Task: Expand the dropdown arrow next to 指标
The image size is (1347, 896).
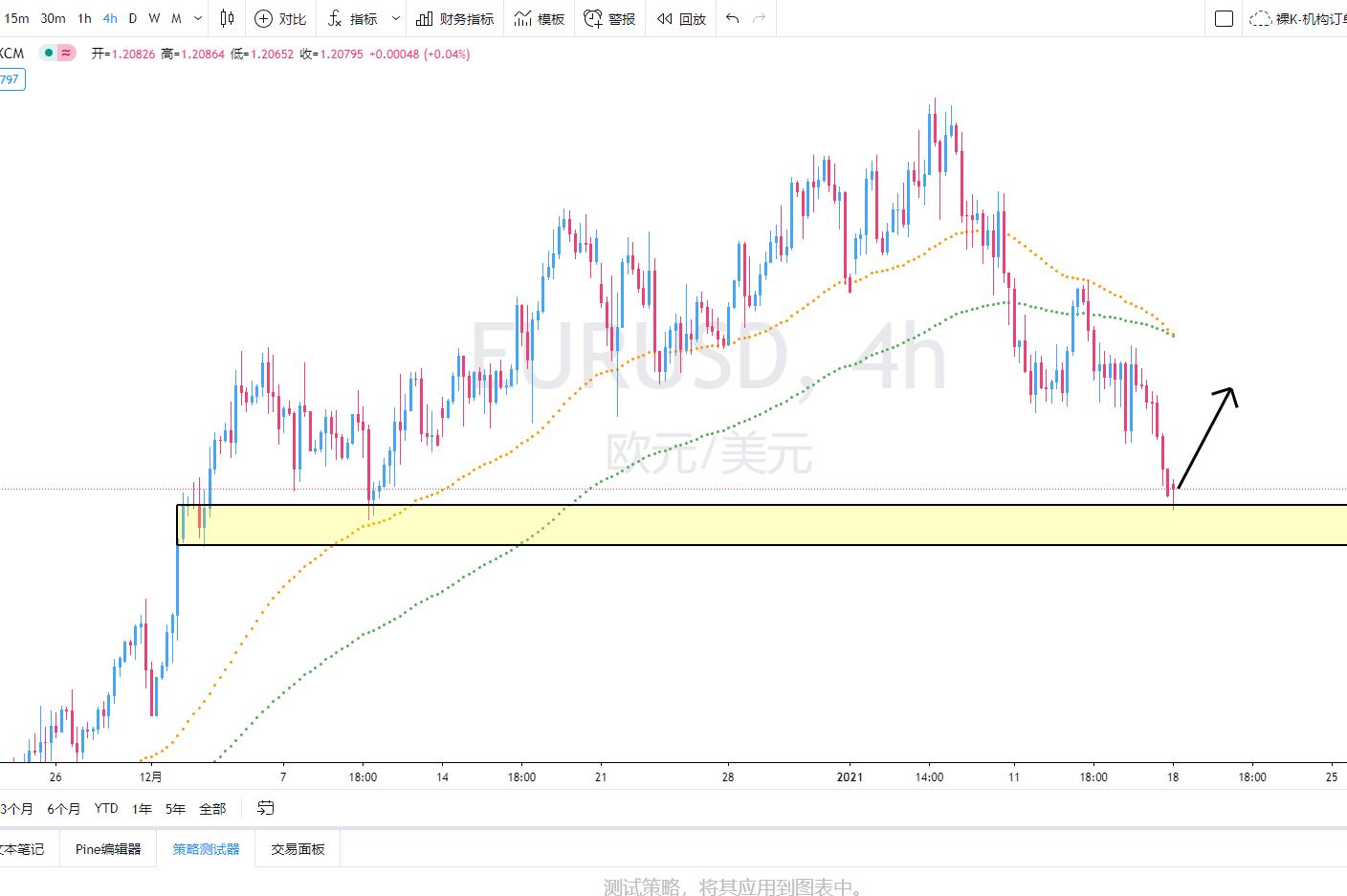Action: 396,18
